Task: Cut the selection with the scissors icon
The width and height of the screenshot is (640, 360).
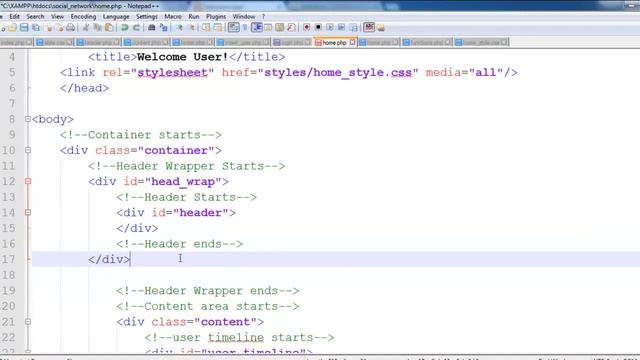Action: [x=86, y=27]
